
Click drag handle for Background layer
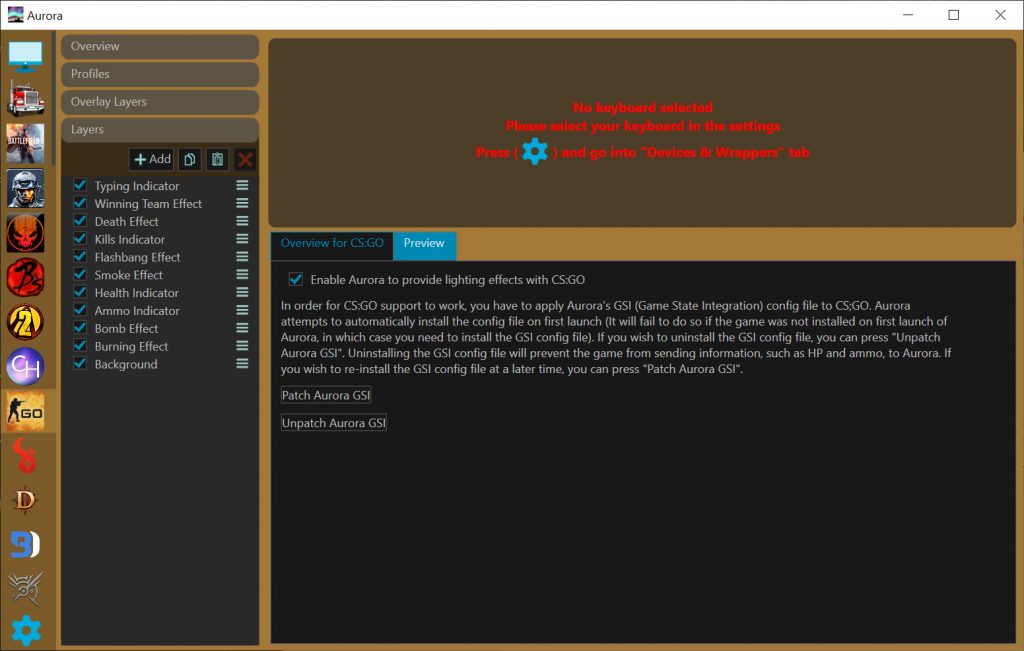(x=242, y=364)
